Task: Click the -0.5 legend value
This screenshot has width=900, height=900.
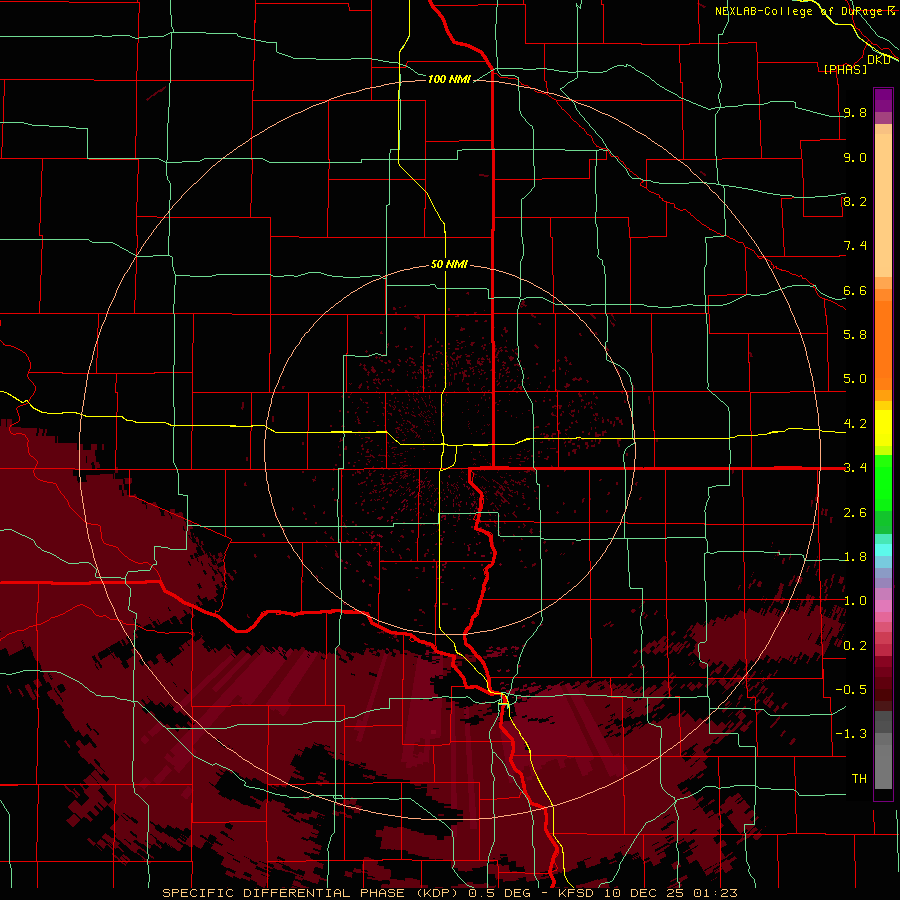Action: pyautogui.click(x=851, y=690)
